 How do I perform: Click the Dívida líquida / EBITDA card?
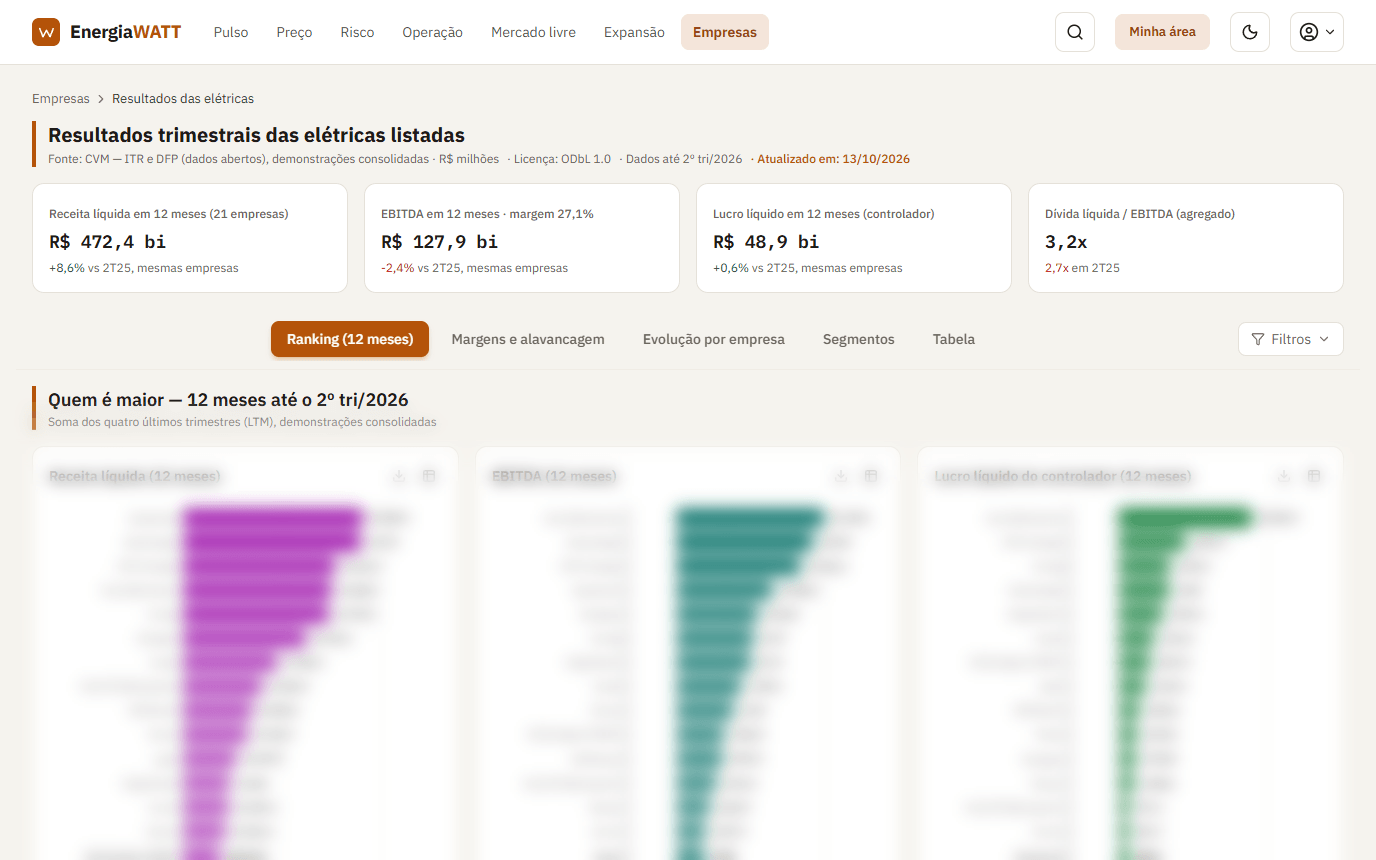1186,238
